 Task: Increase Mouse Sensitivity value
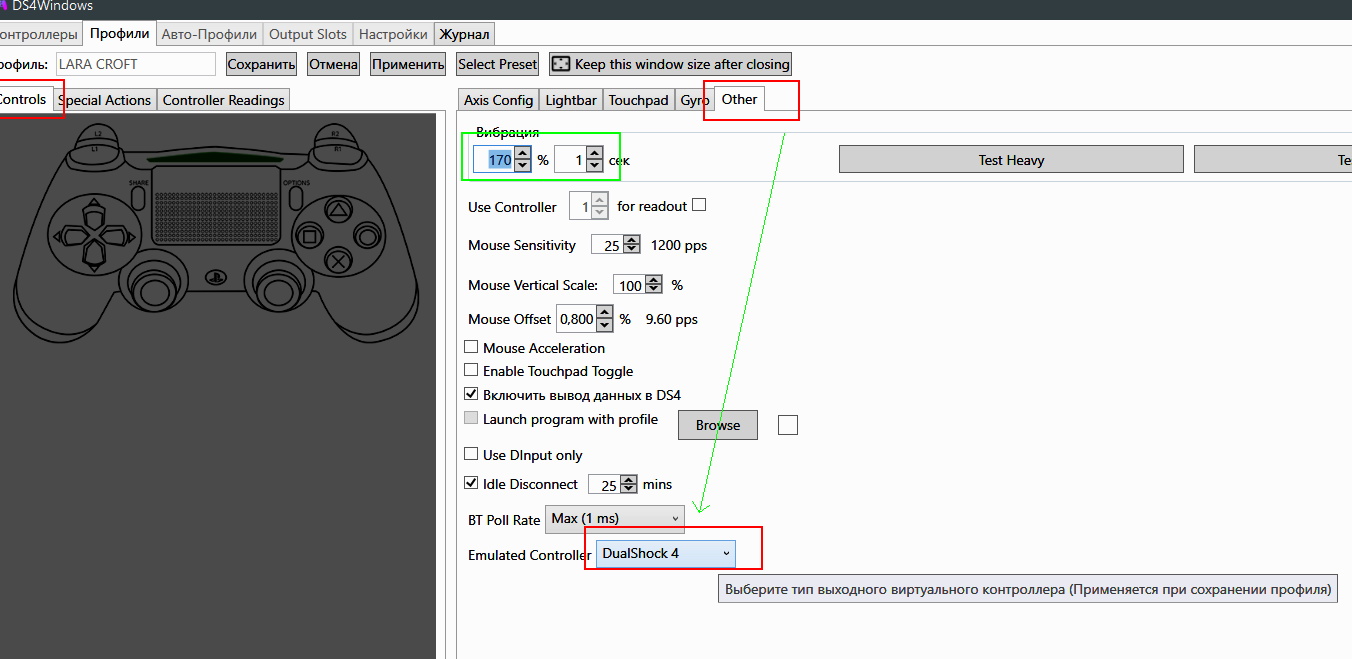coord(631,240)
